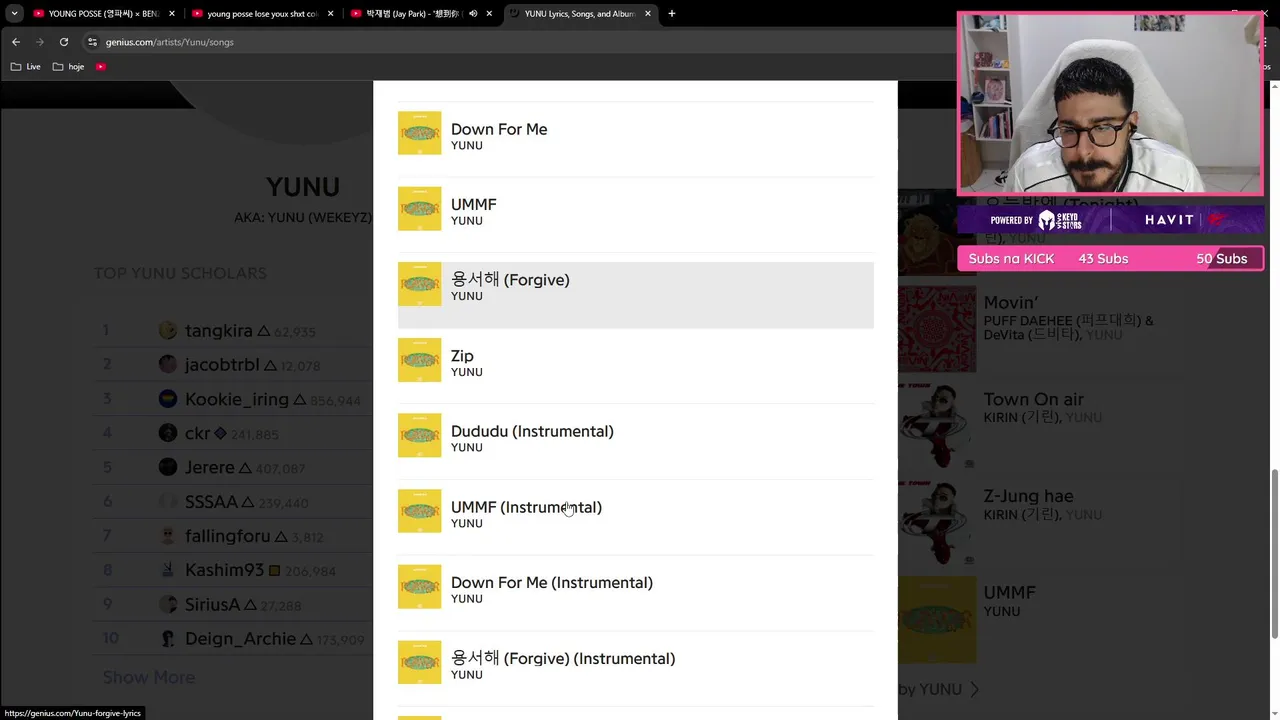Mute the Jay Park tab audio icon

473,14
